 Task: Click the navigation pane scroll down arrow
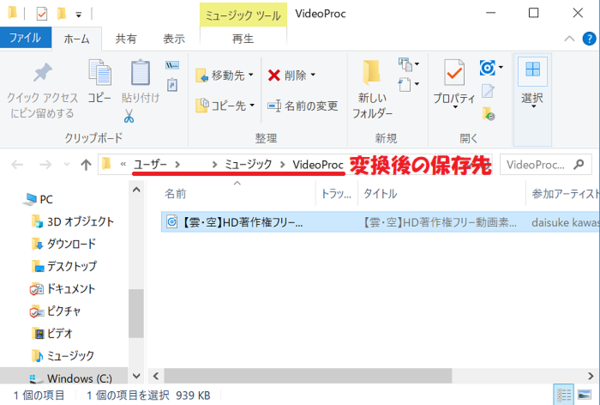tap(136, 376)
